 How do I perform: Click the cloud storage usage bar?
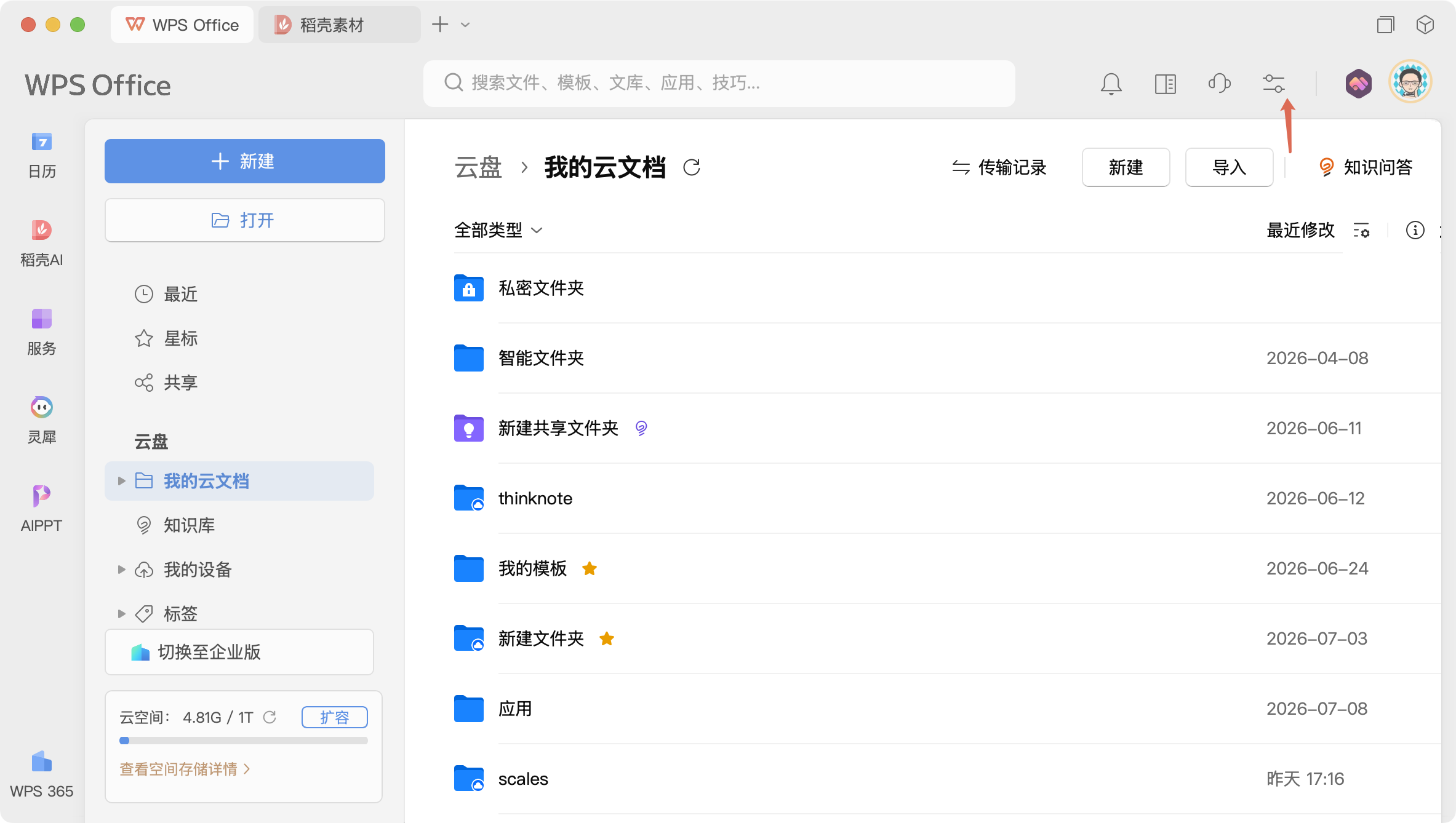tap(244, 741)
